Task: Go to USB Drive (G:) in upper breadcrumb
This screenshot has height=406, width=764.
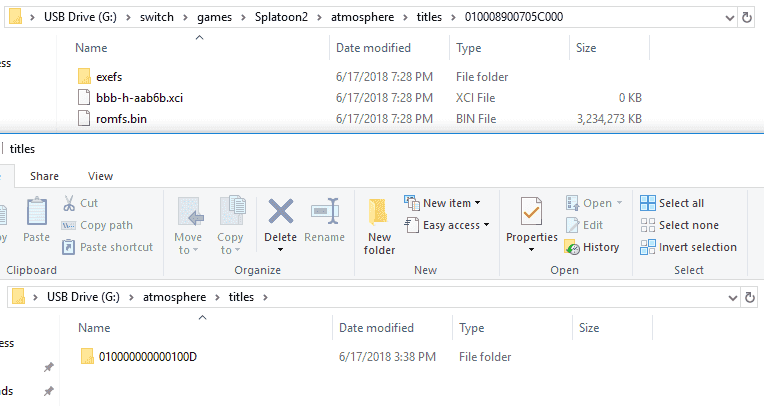Action: tap(80, 17)
